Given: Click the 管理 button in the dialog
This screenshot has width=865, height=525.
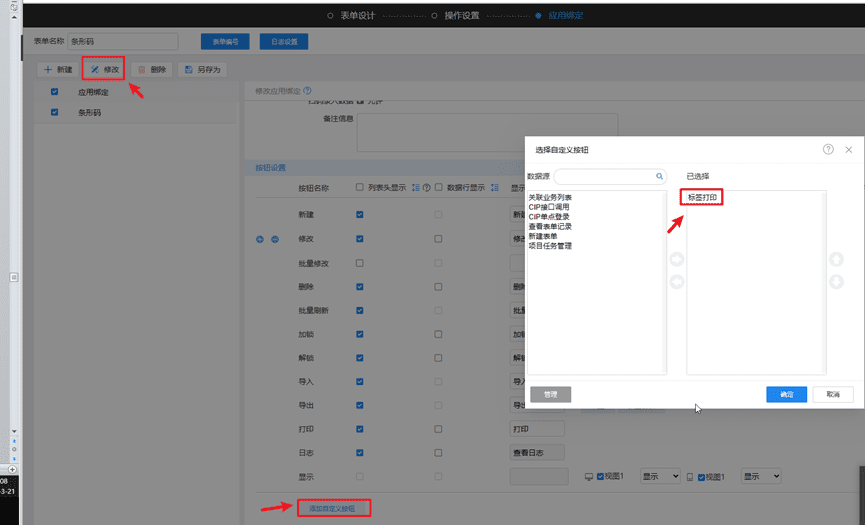Looking at the screenshot, I should click(551, 394).
